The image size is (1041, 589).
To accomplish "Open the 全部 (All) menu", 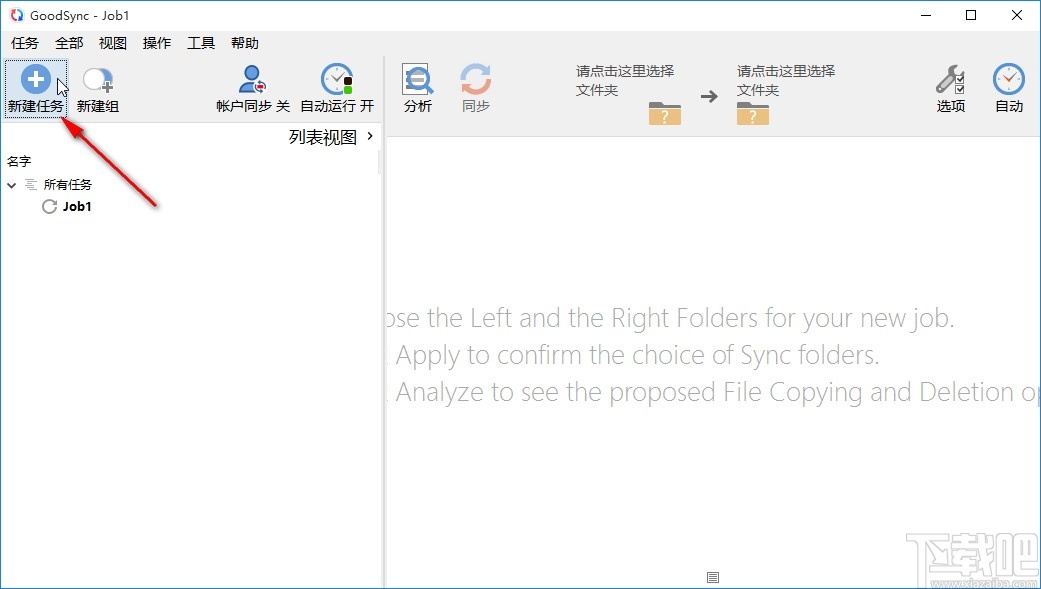I will coord(69,43).
